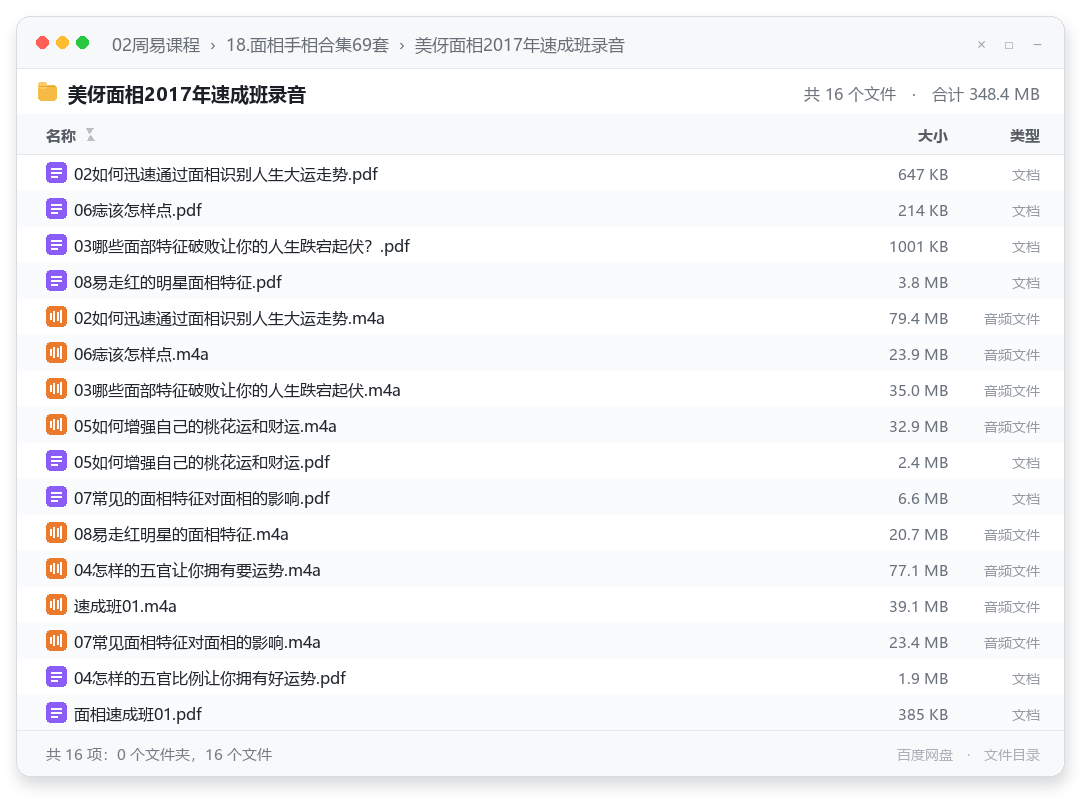
Task: Toggle the sort arrow next to 名称
Action: pyautogui.click(x=90, y=135)
